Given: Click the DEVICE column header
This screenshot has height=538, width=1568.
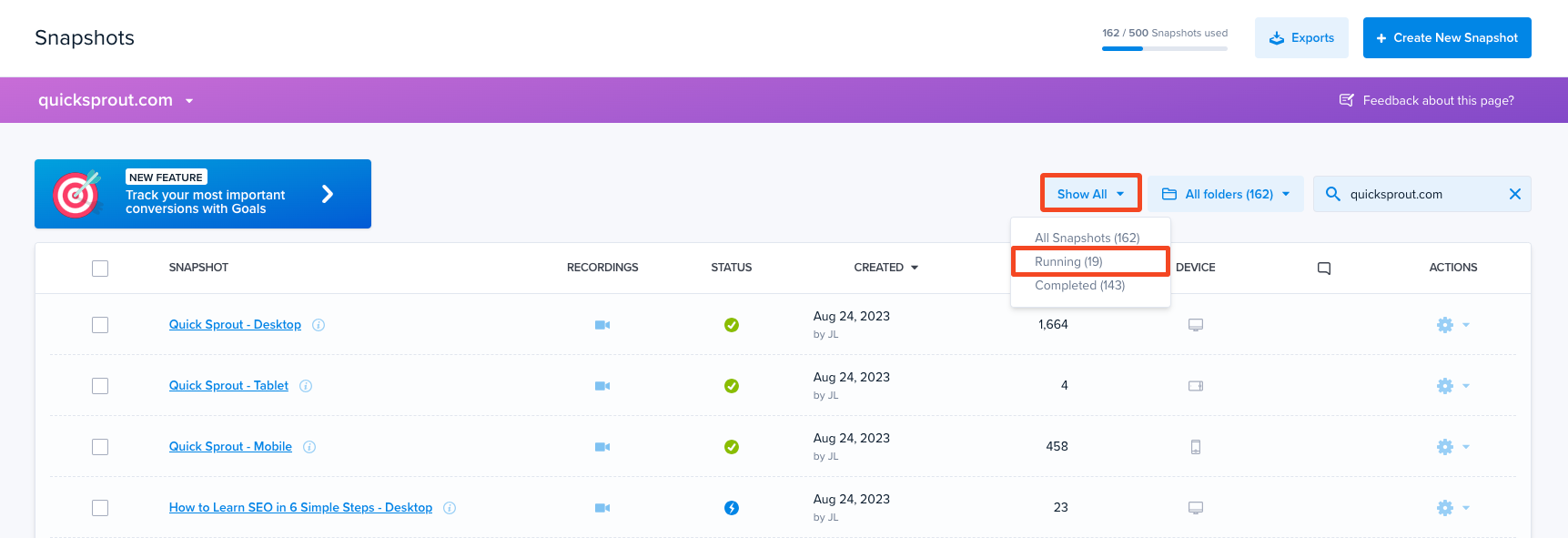Looking at the screenshot, I should [x=1196, y=268].
